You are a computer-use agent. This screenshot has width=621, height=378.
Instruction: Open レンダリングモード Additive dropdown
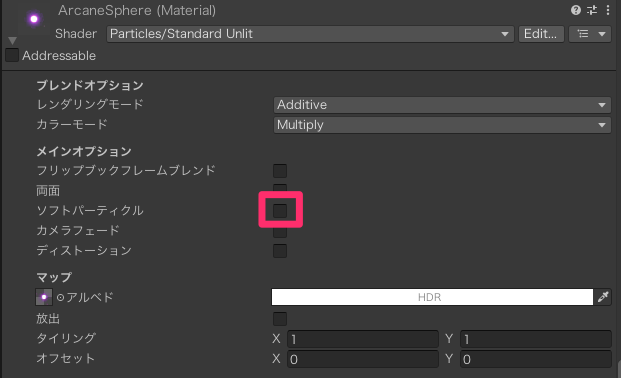[x=442, y=105]
